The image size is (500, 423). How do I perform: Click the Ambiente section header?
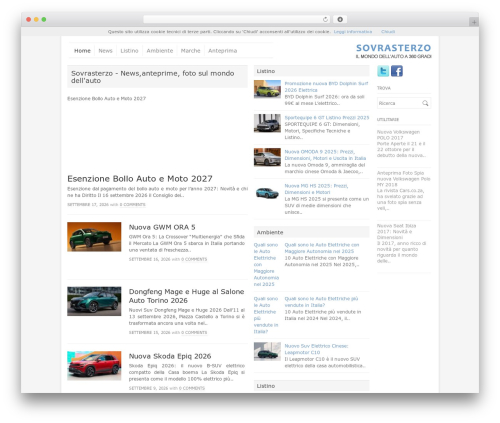(312, 232)
